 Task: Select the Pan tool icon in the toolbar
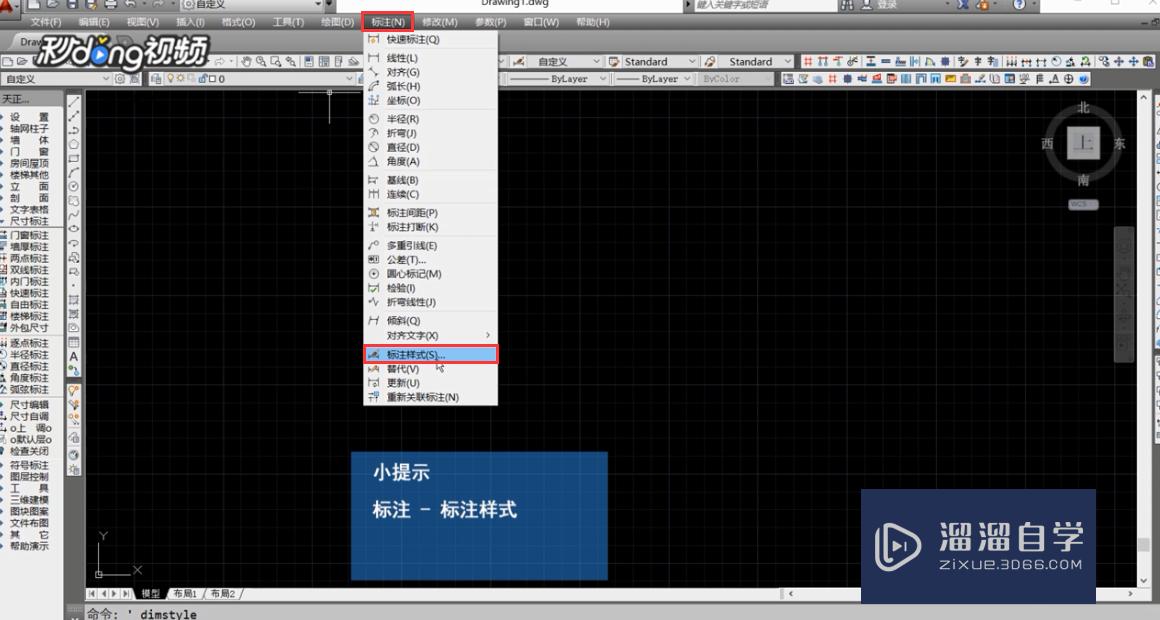247,60
